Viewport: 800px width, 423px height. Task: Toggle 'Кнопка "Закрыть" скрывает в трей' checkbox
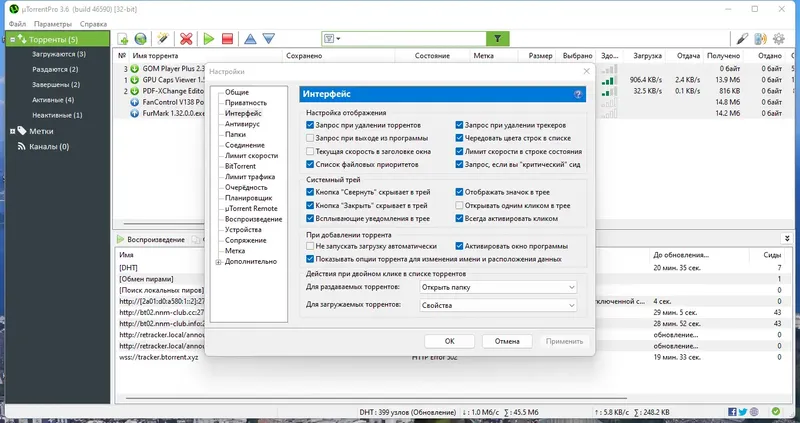pos(310,206)
